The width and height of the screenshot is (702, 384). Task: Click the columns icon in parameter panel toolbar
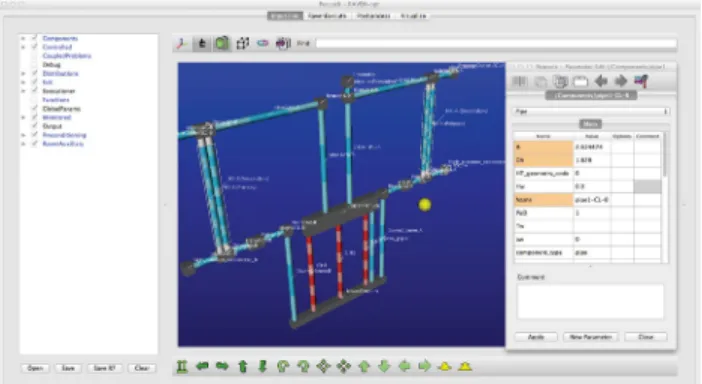520,81
